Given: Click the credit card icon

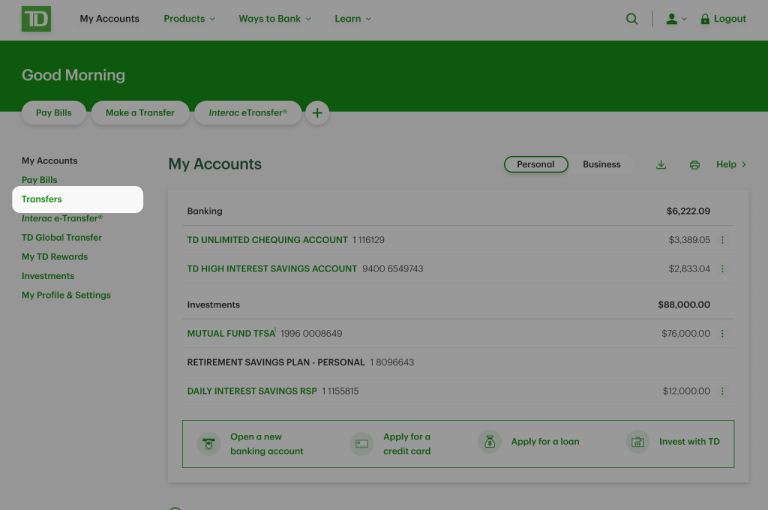Looking at the screenshot, I should [361, 444].
